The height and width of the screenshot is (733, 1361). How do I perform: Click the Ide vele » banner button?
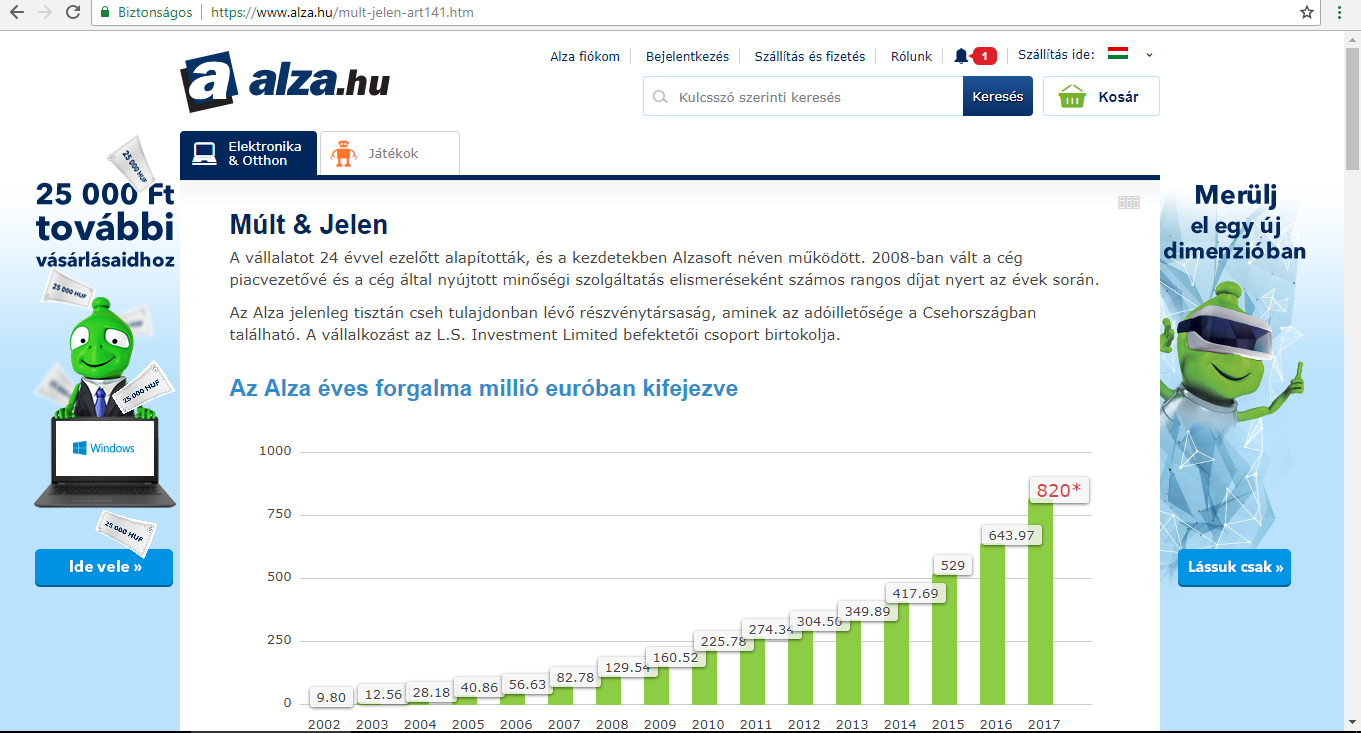pos(104,567)
